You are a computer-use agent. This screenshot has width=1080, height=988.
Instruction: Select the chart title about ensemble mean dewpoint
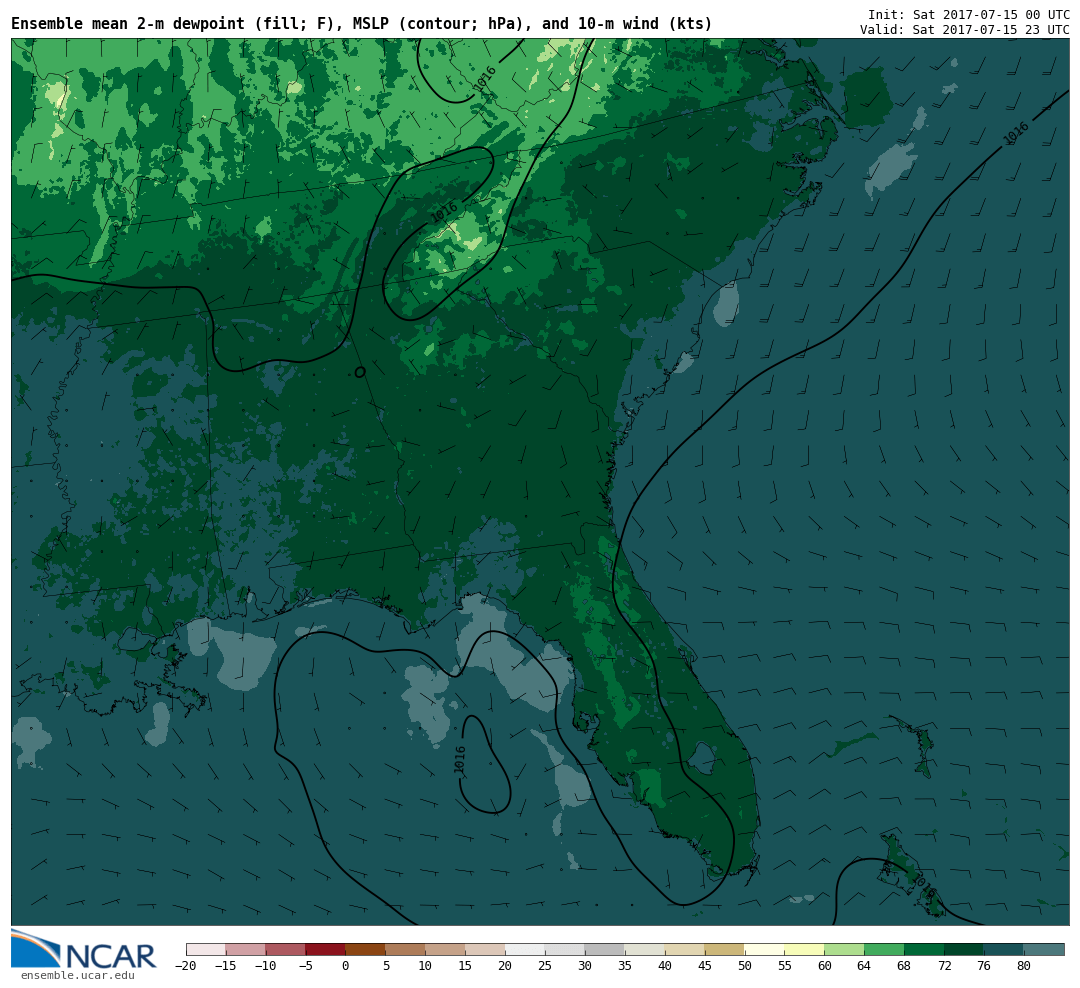pyautogui.click(x=362, y=24)
